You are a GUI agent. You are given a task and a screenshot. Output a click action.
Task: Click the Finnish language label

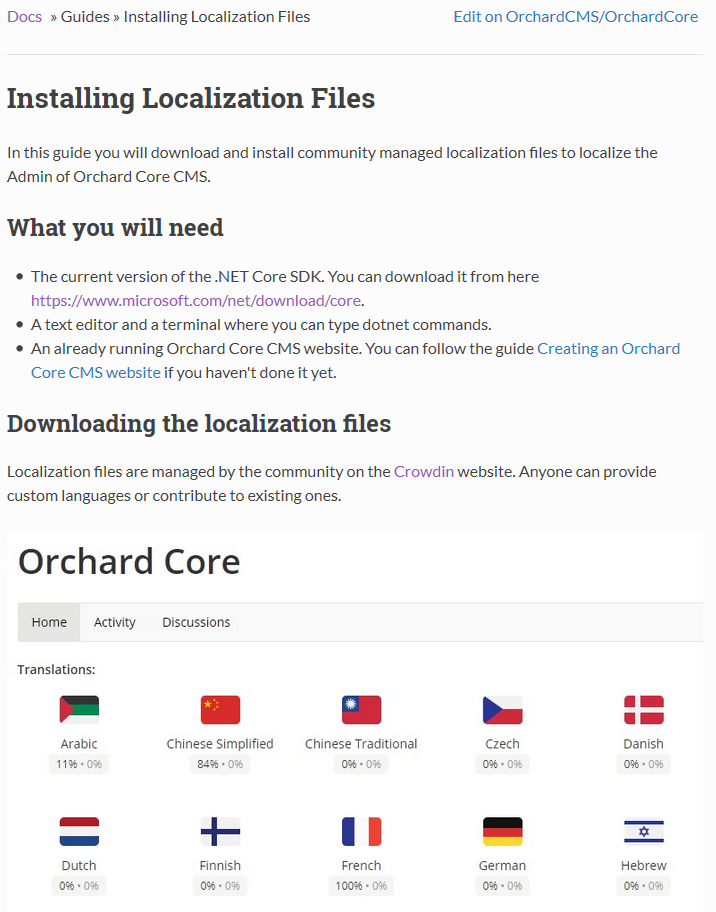point(220,865)
